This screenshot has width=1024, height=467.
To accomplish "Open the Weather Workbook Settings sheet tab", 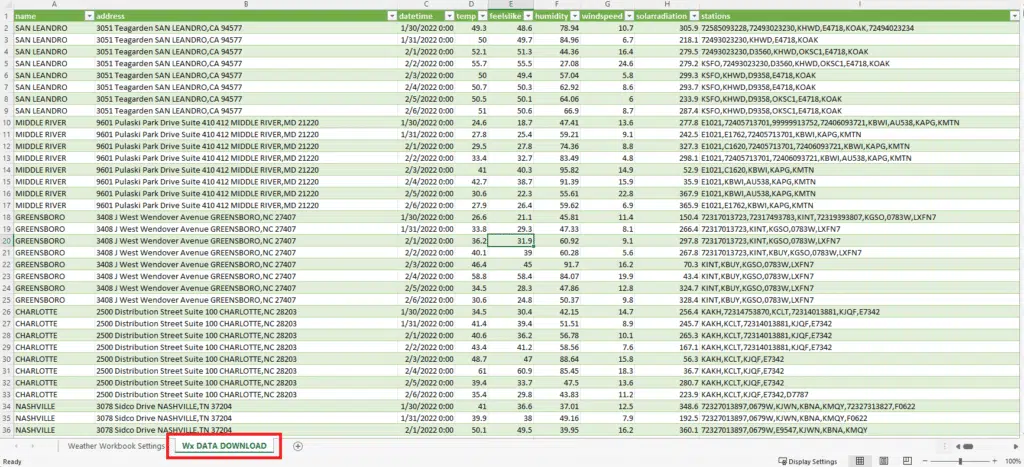I will coord(116,445).
